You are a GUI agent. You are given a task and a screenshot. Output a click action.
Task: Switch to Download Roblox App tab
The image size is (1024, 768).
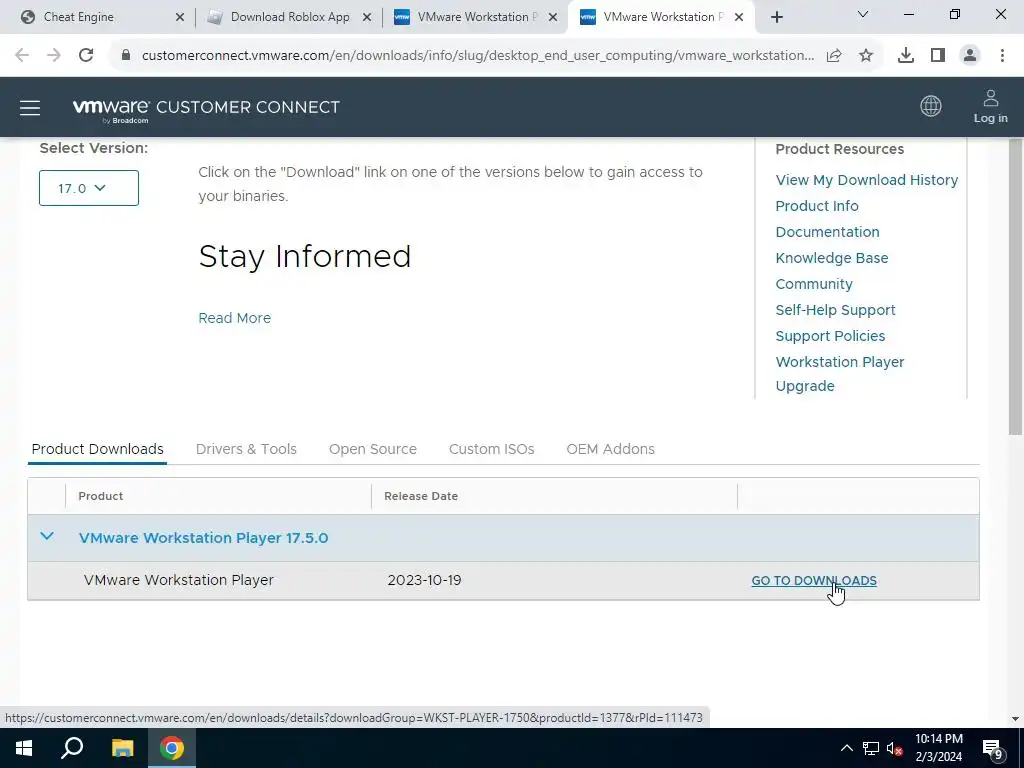pyautogui.click(x=290, y=18)
